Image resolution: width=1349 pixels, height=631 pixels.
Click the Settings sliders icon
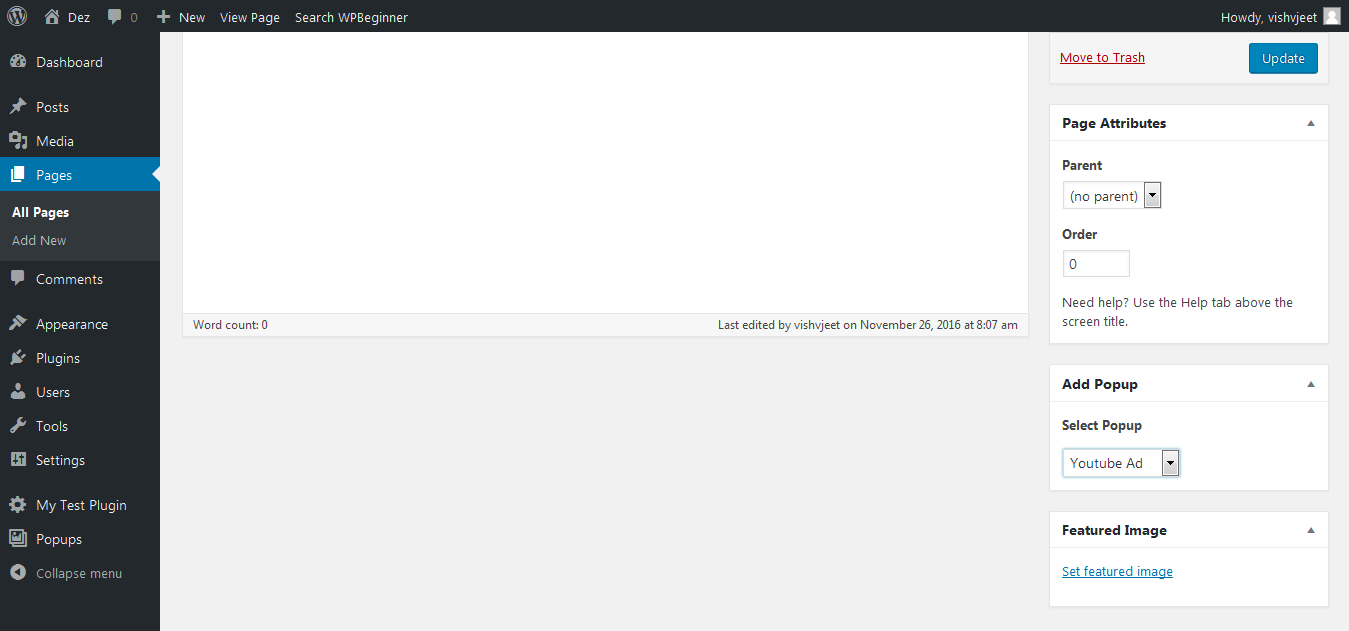pyautogui.click(x=18, y=460)
